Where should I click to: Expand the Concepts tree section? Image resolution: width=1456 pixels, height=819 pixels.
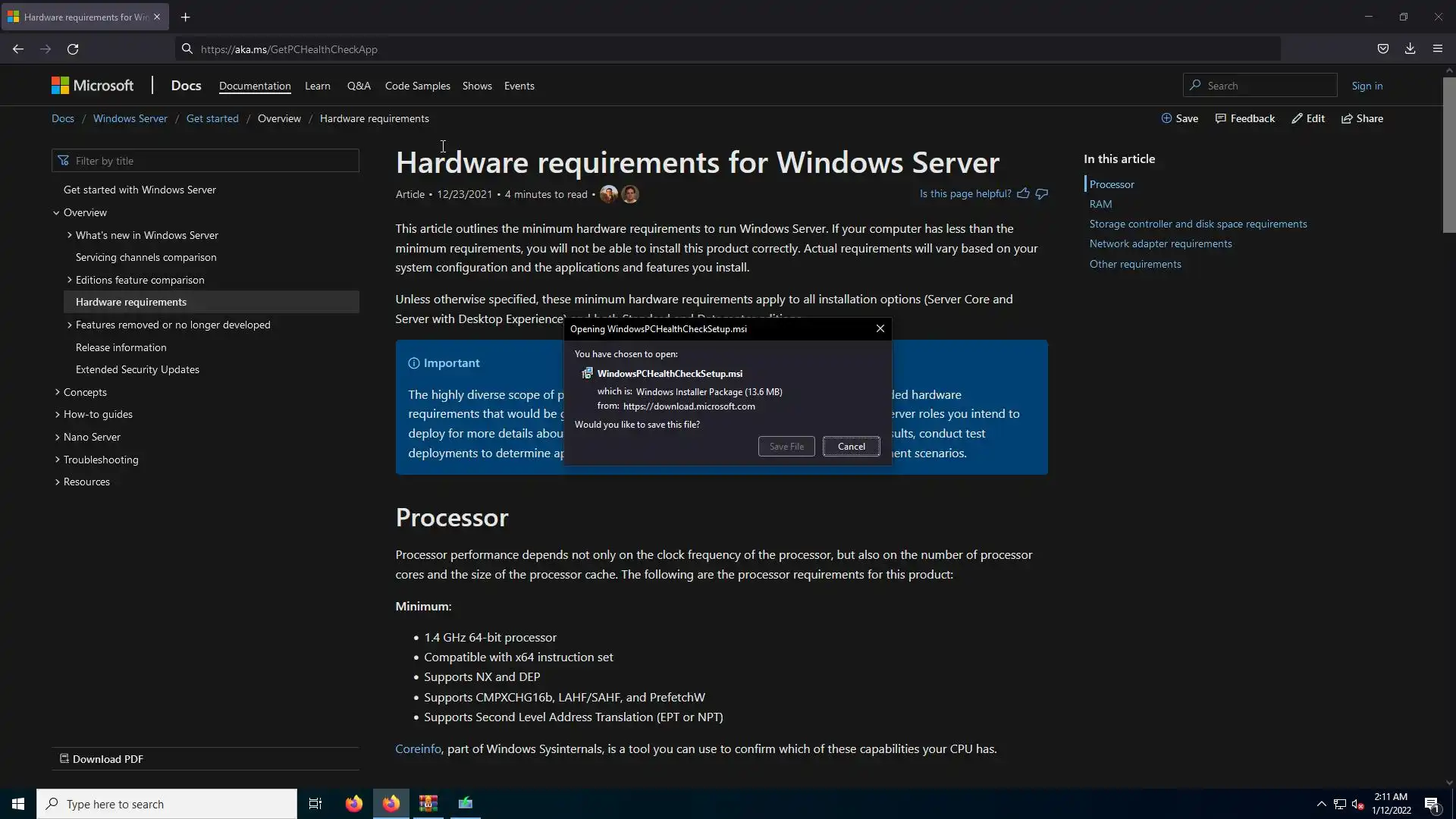coord(58,392)
